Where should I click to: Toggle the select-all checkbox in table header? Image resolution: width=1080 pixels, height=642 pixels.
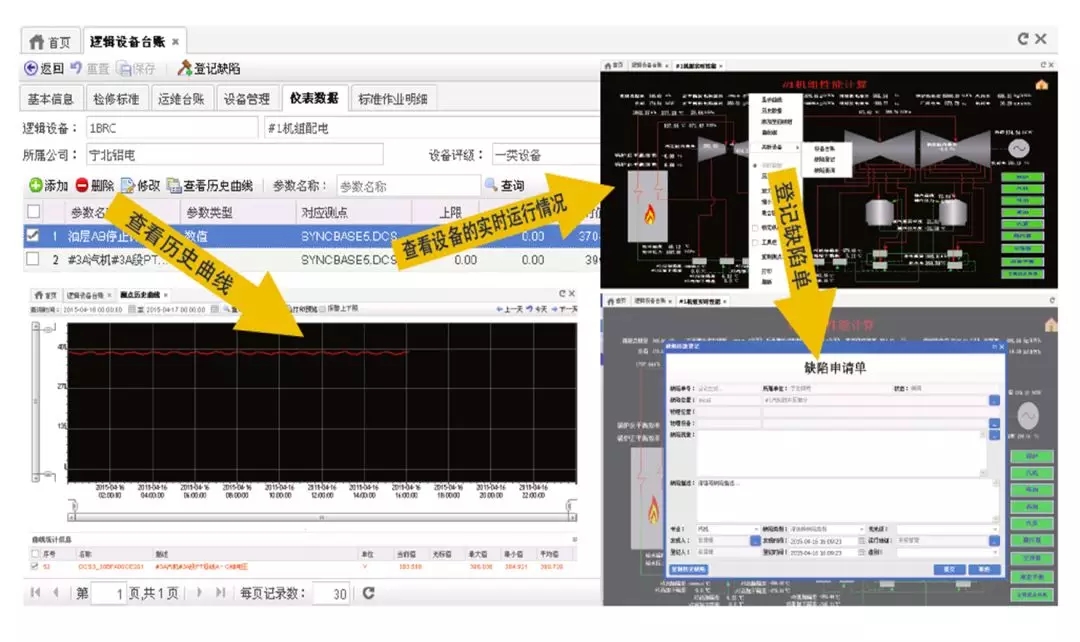[x=34, y=212]
